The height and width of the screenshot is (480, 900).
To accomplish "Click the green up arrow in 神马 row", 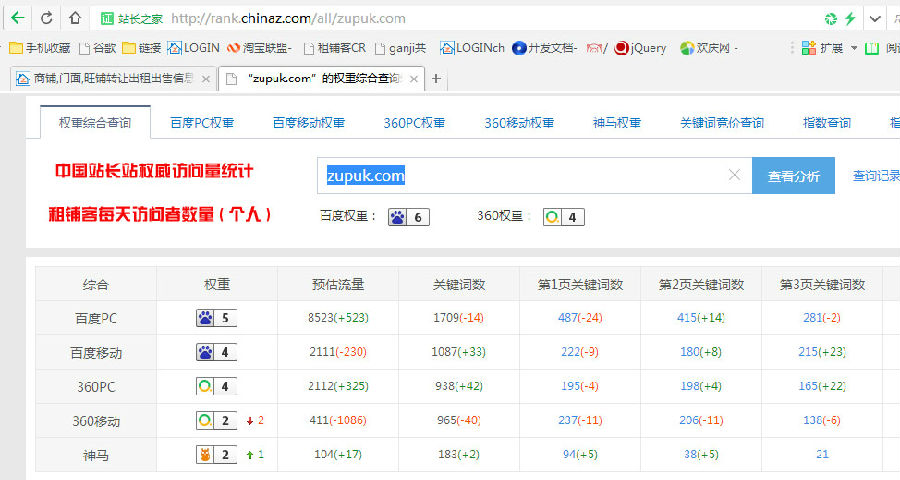I will 250,455.
